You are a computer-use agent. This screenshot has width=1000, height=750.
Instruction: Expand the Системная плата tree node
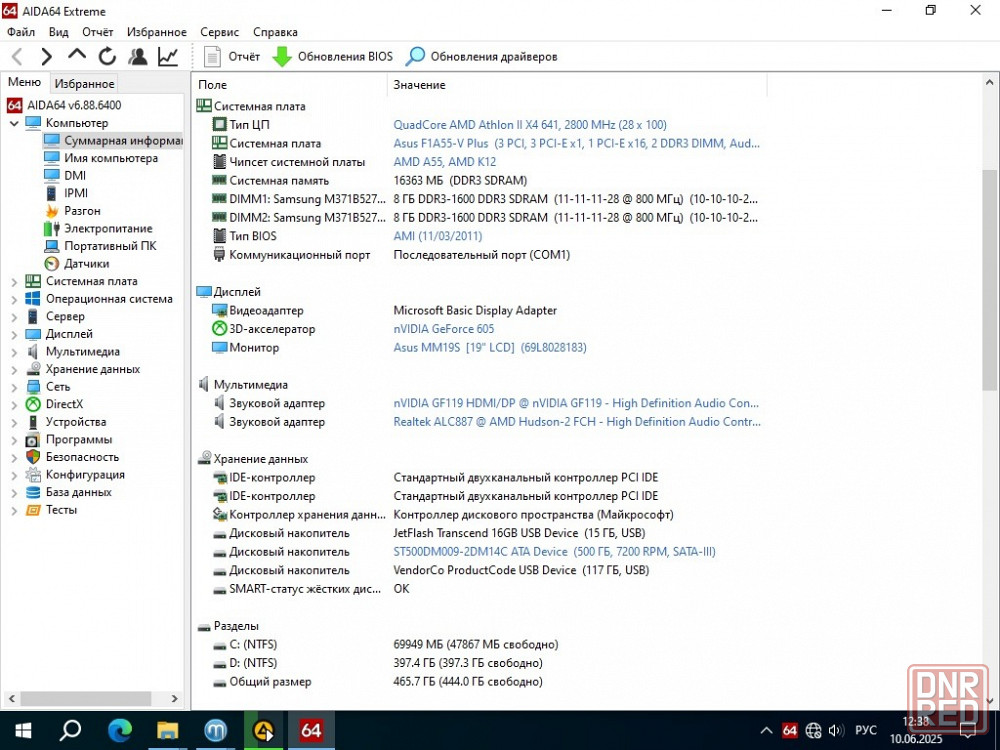pos(14,281)
